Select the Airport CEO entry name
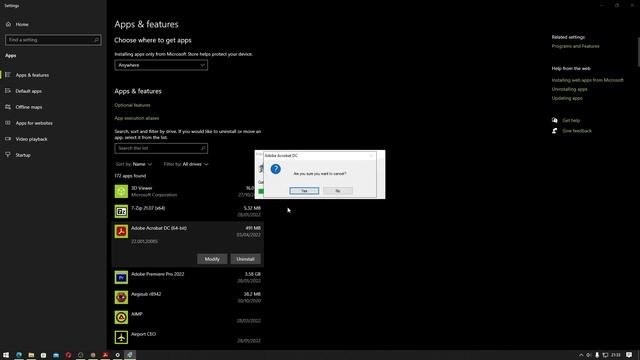 click(x=144, y=334)
